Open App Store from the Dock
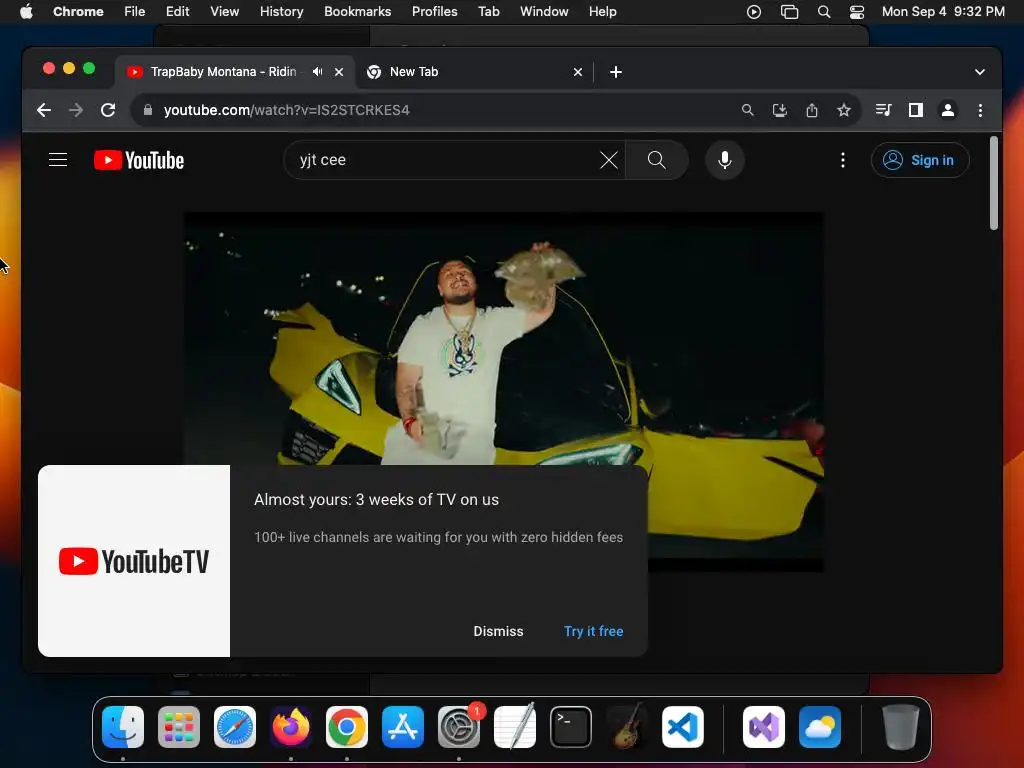Screen dimensions: 1024x768 403,727
